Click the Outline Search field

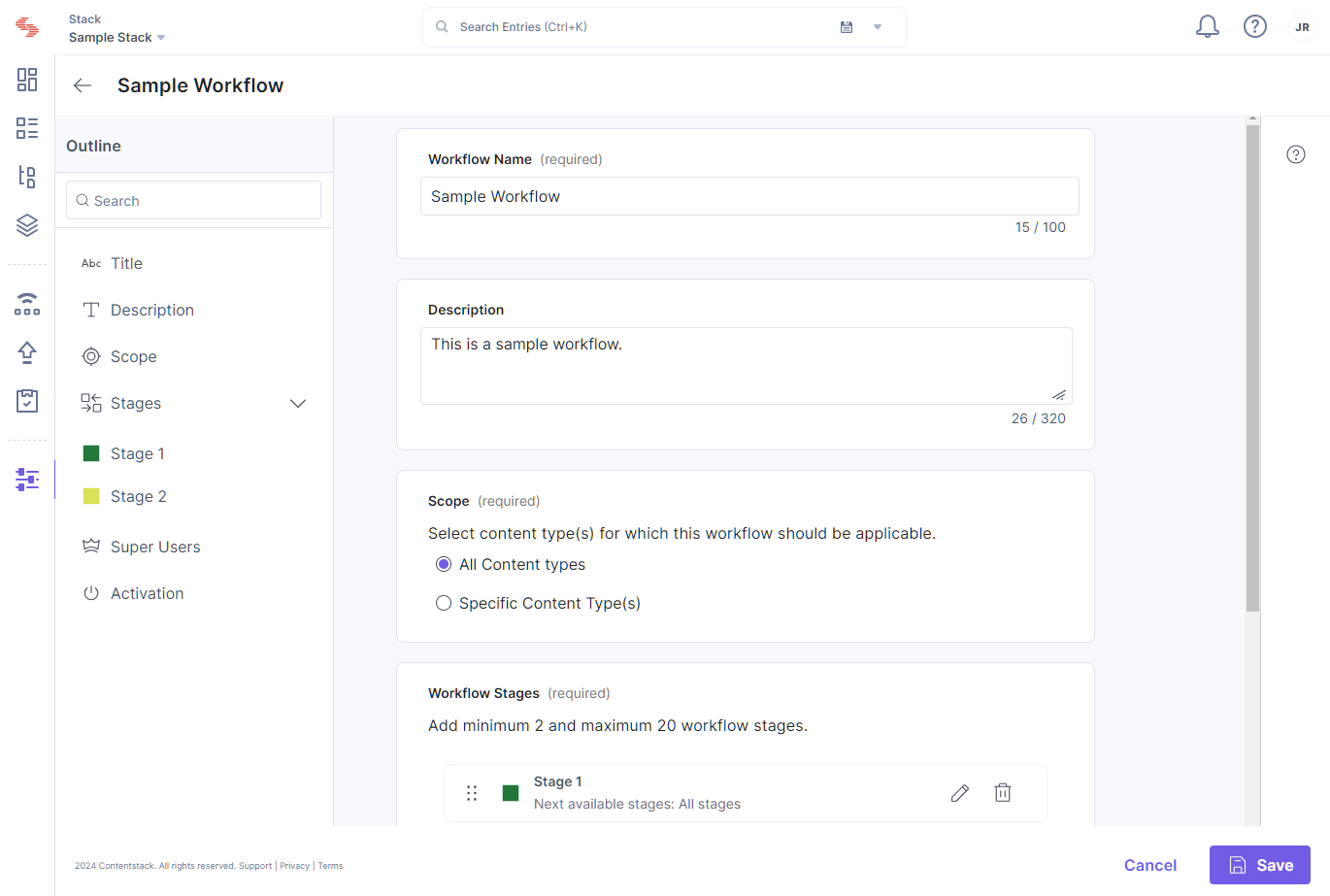(x=193, y=200)
